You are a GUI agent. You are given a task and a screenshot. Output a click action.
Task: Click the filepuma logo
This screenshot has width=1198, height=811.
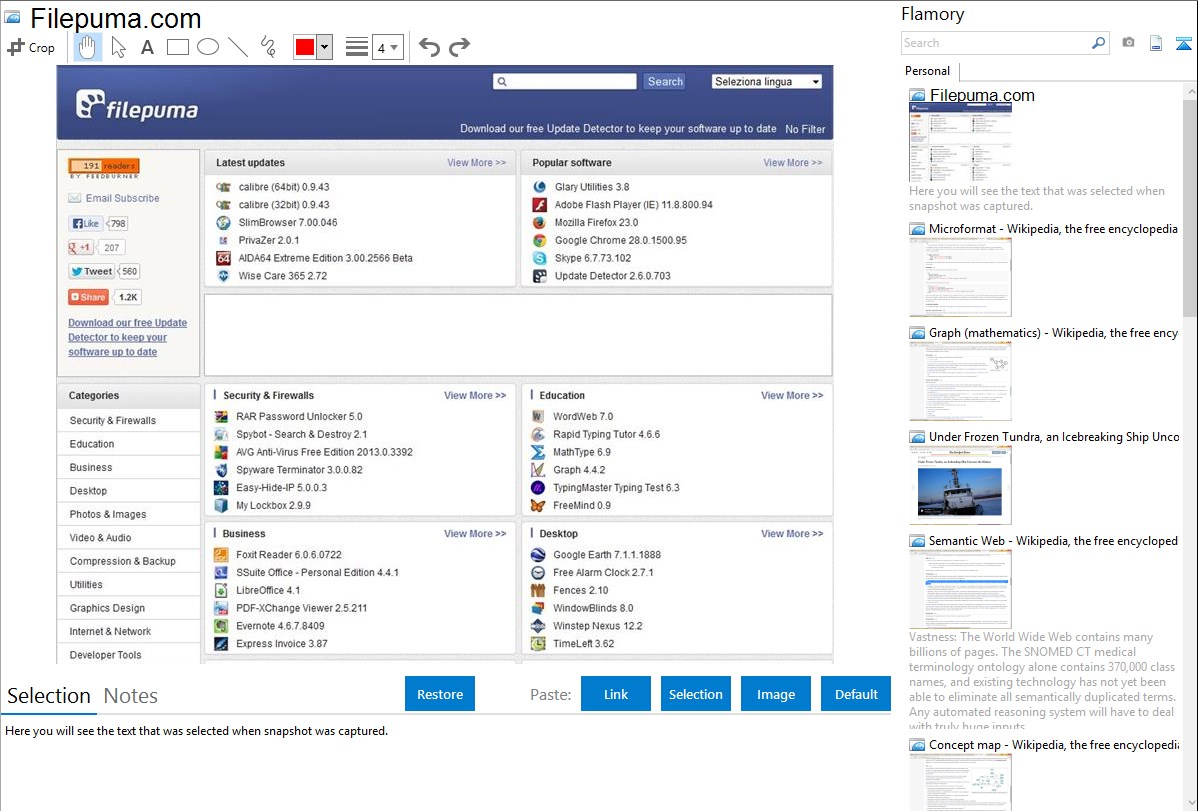[x=137, y=105]
